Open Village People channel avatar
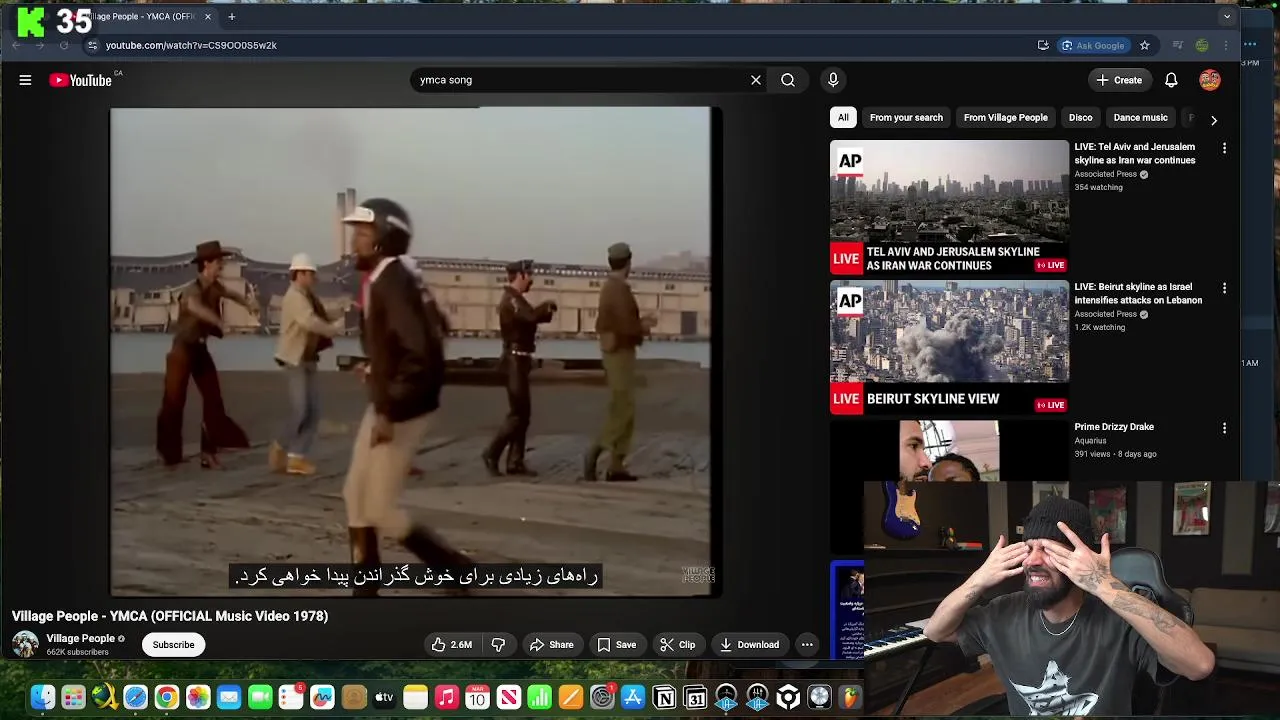 (x=25, y=645)
